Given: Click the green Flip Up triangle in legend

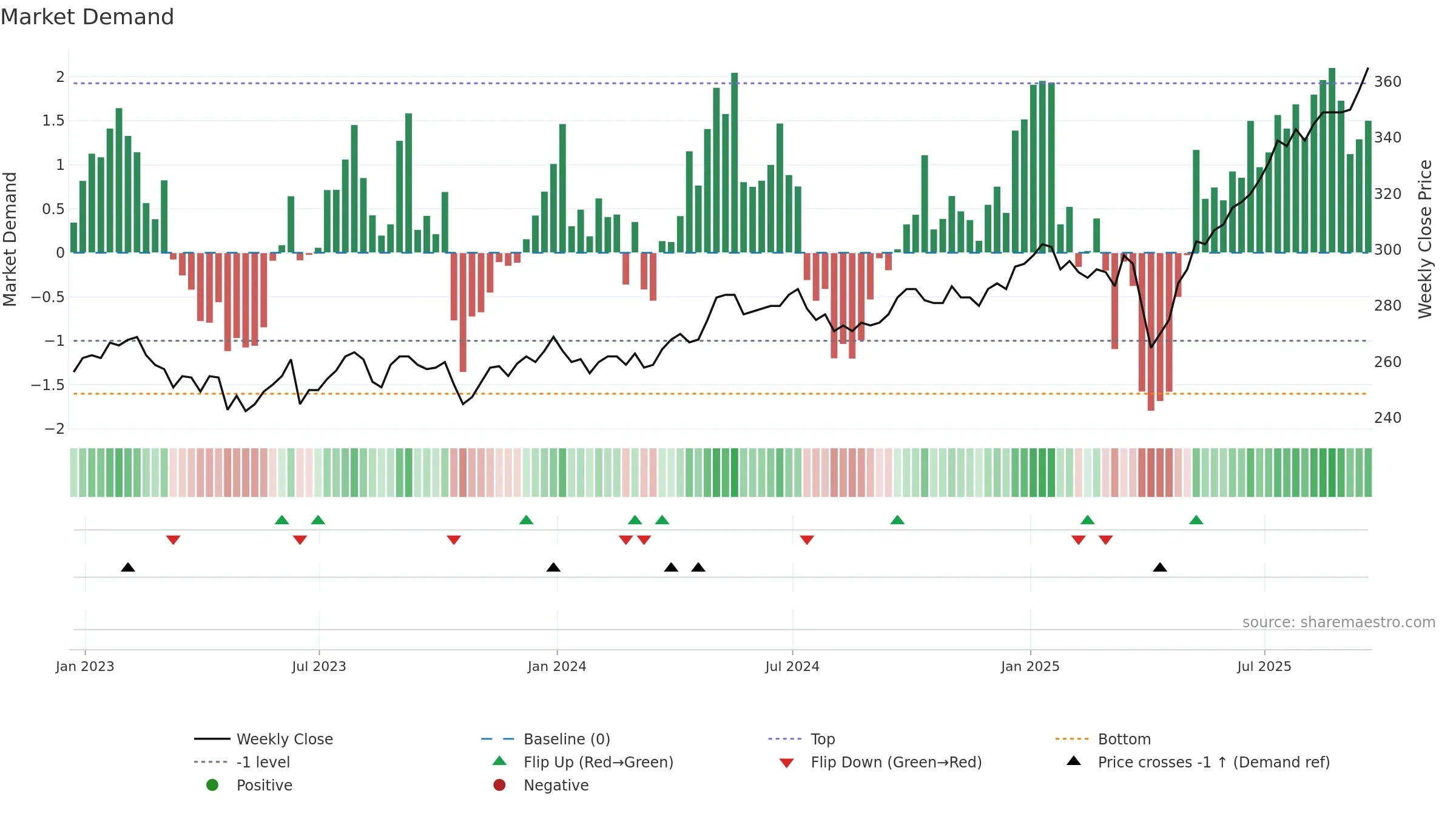Looking at the screenshot, I should (x=499, y=761).
